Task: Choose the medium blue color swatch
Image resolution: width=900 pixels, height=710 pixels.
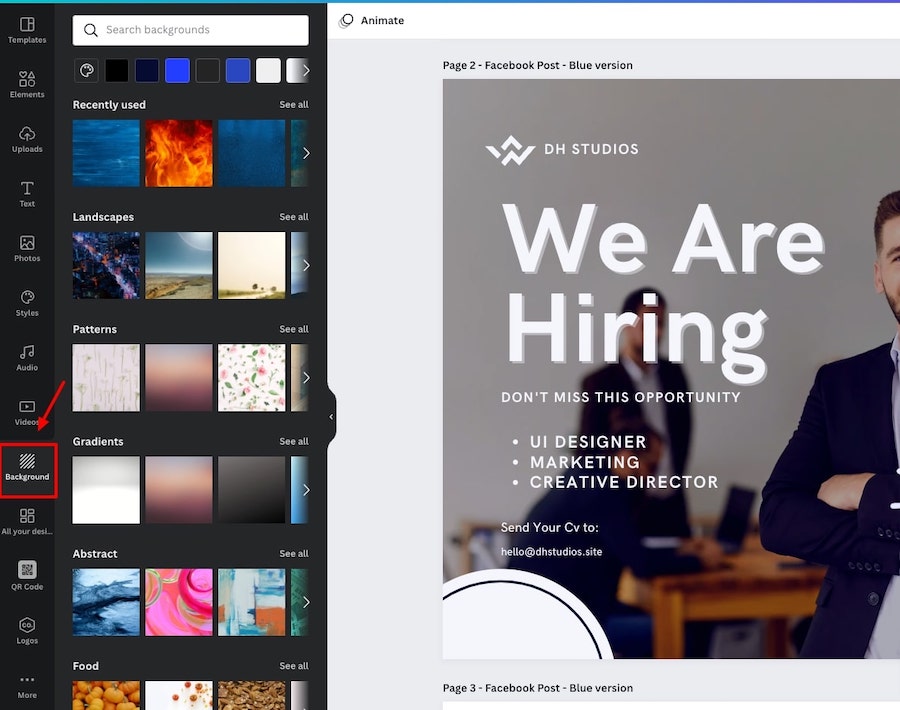Action: tap(238, 71)
